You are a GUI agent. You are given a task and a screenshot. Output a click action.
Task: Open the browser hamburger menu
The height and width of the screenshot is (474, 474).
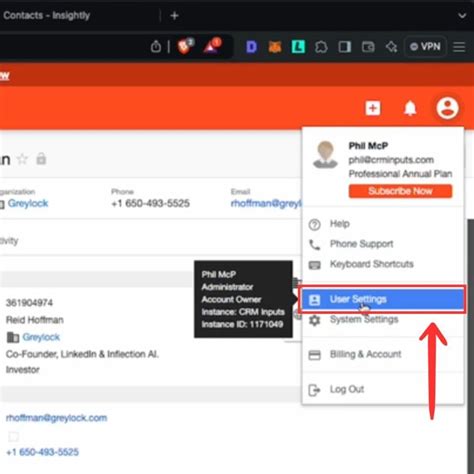(x=459, y=47)
